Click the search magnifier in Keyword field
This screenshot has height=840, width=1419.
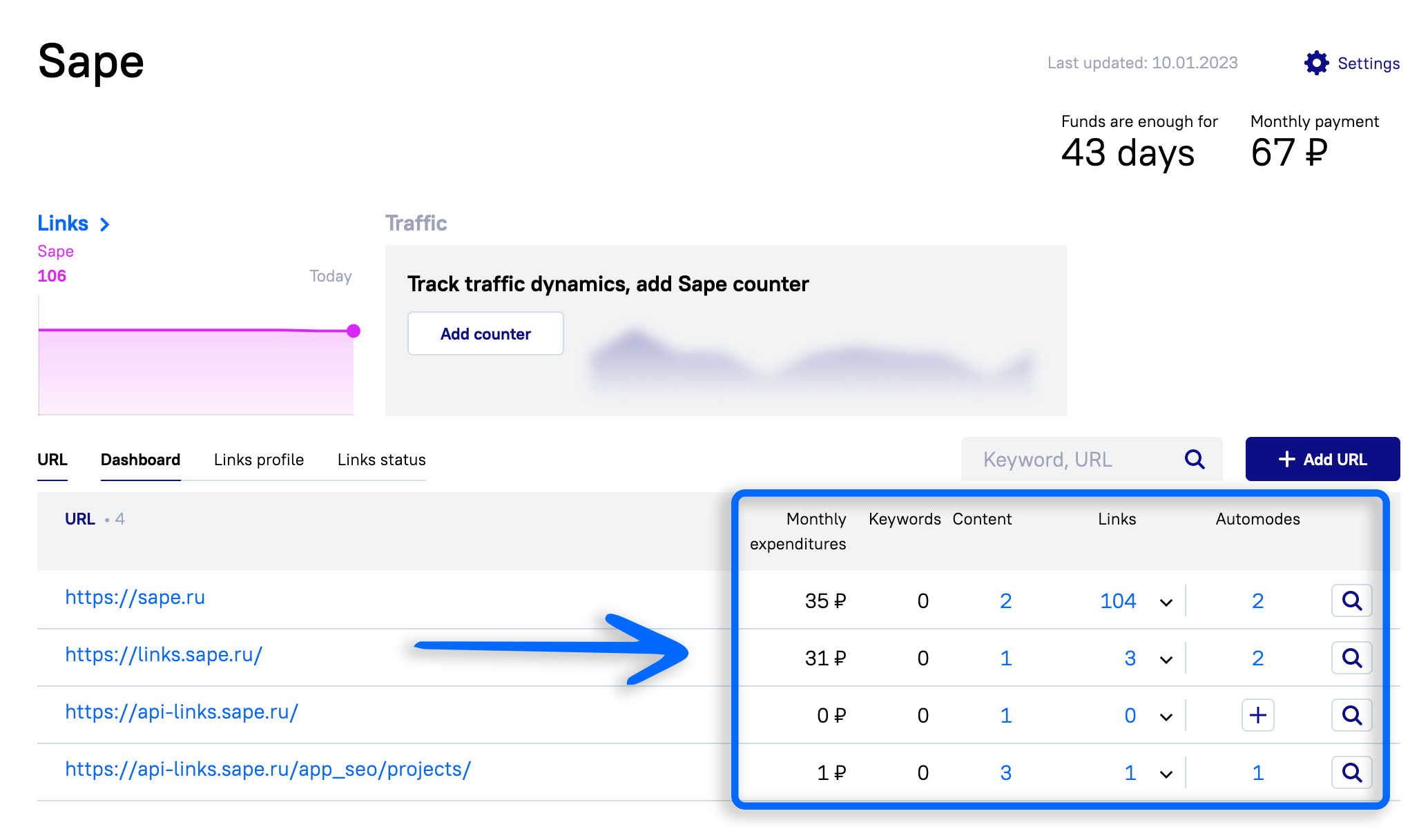pyautogui.click(x=1195, y=460)
